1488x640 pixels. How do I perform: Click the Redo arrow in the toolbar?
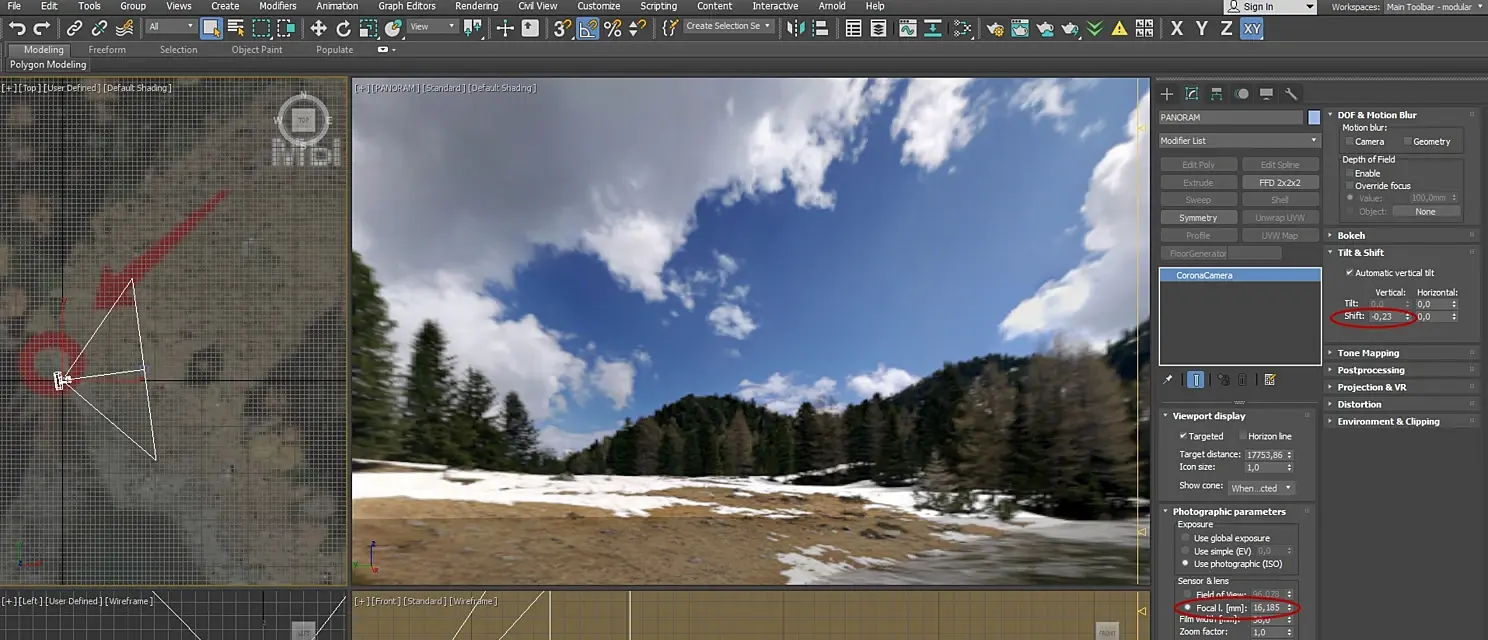coord(42,28)
